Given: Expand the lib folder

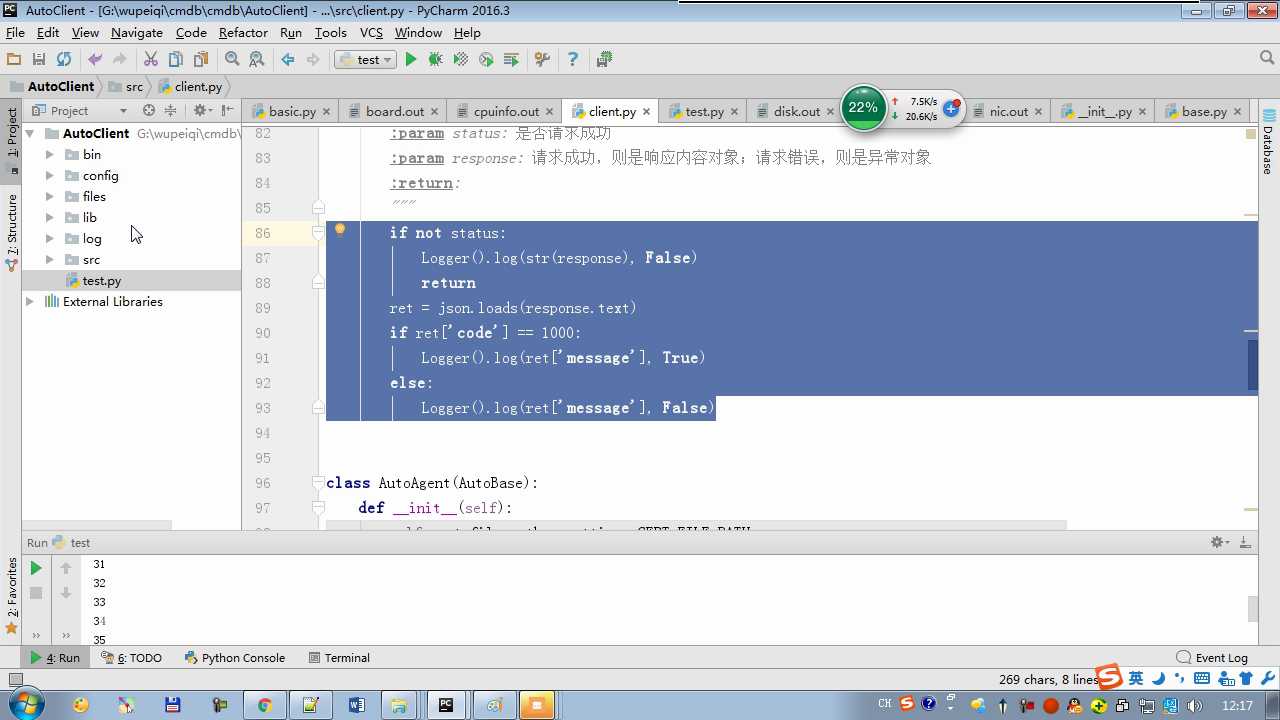Looking at the screenshot, I should [50, 217].
